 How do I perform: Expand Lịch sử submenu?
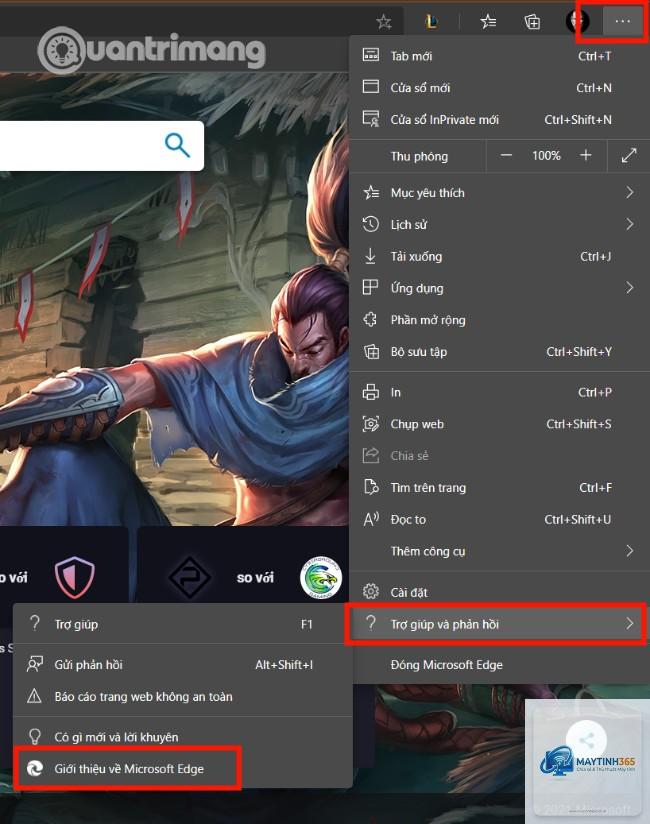499,224
